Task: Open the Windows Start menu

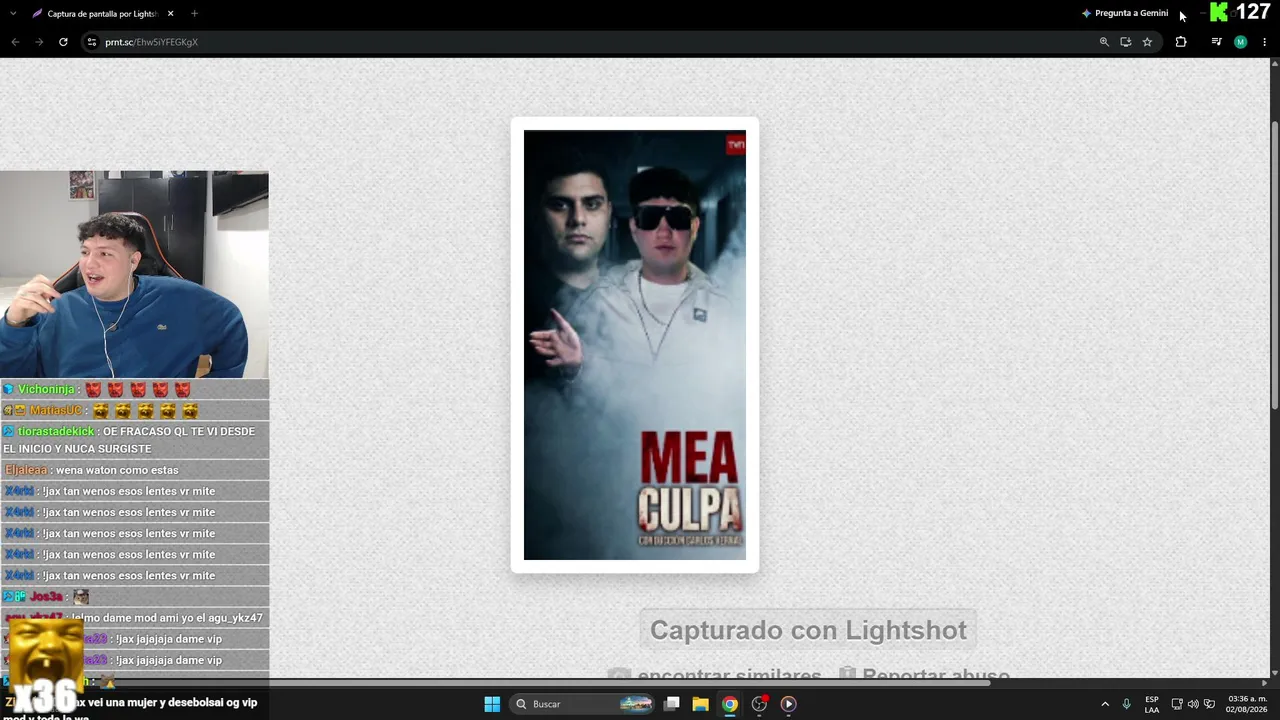Action: click(492, 704)
